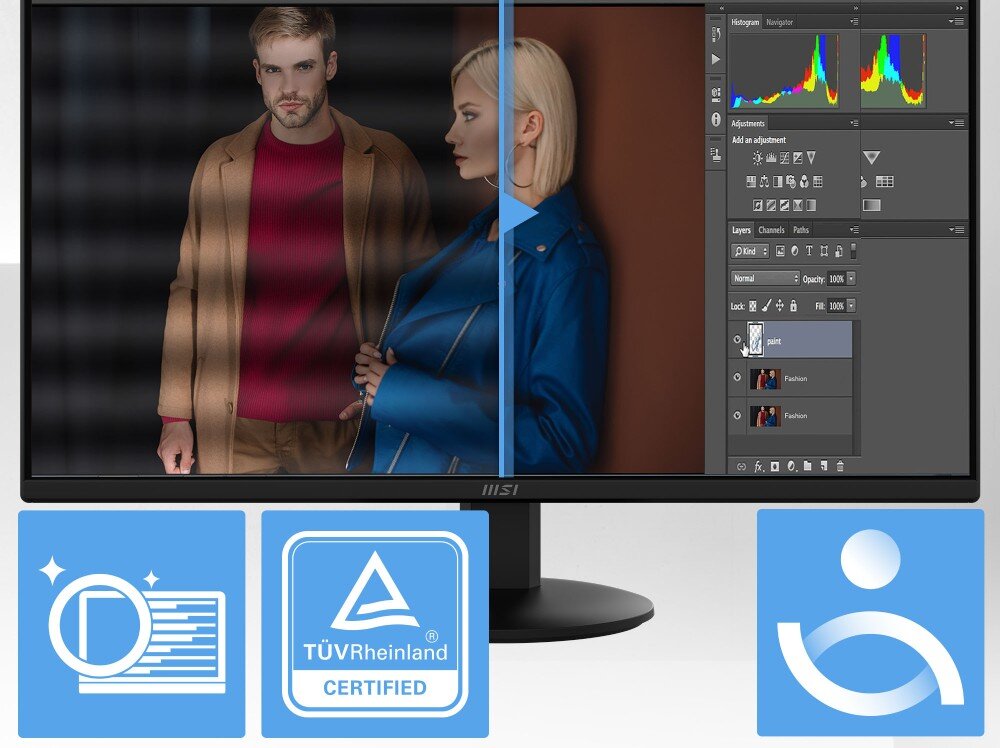1000x748 pixels.
Task: Click the fx layer styles icon
Action: [x=758, y=465]
